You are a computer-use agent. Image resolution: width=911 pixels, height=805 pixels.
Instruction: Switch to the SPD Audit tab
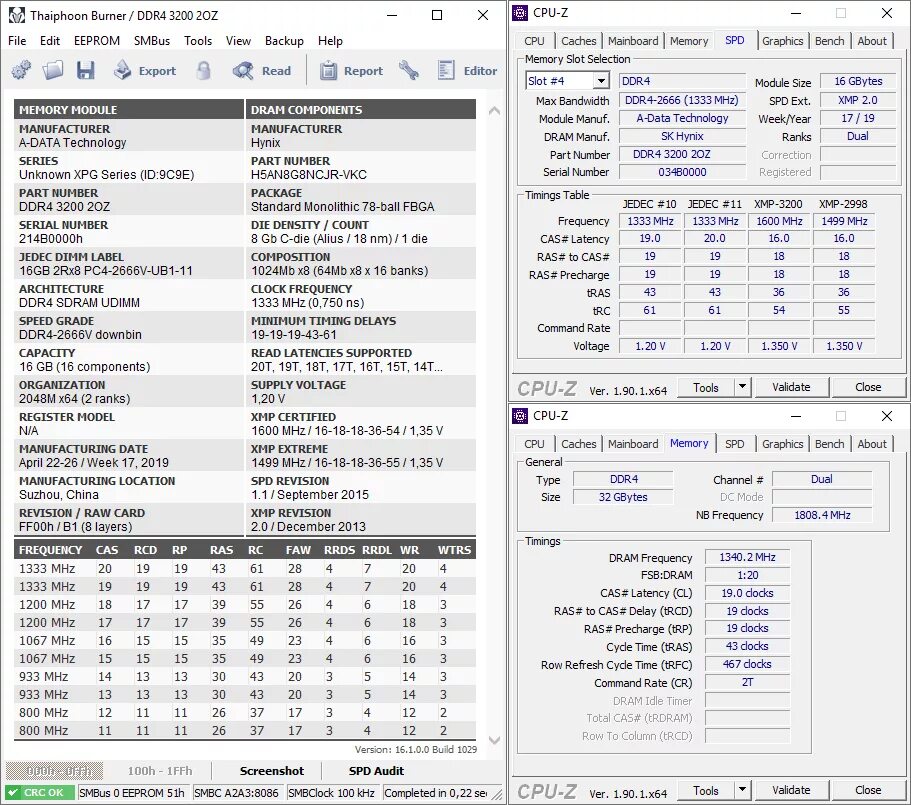[x=376, y=771]
